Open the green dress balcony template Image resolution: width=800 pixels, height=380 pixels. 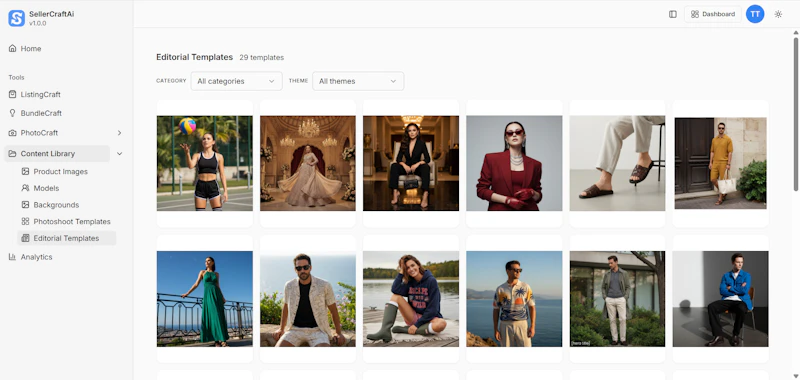(x=205, y=299)
